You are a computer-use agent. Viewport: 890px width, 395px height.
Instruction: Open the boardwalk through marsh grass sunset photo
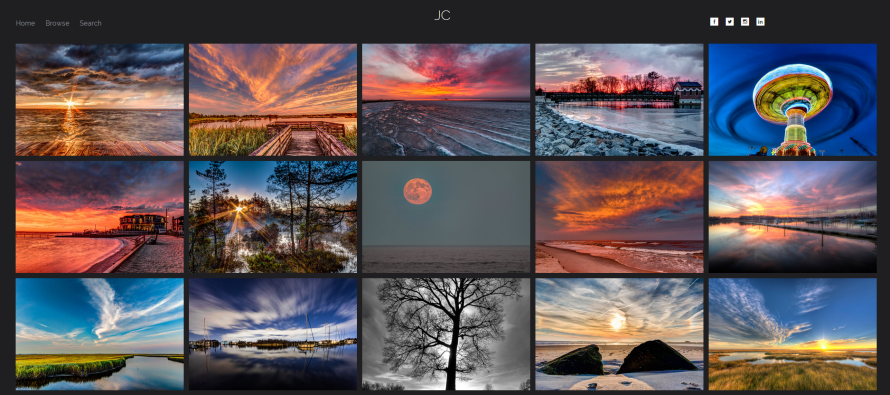[x=273, y=100]
